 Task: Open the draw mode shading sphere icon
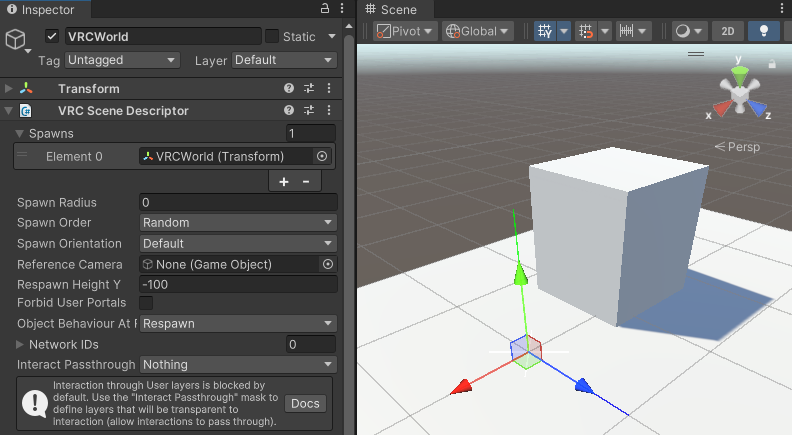click(x=683, y=31)
